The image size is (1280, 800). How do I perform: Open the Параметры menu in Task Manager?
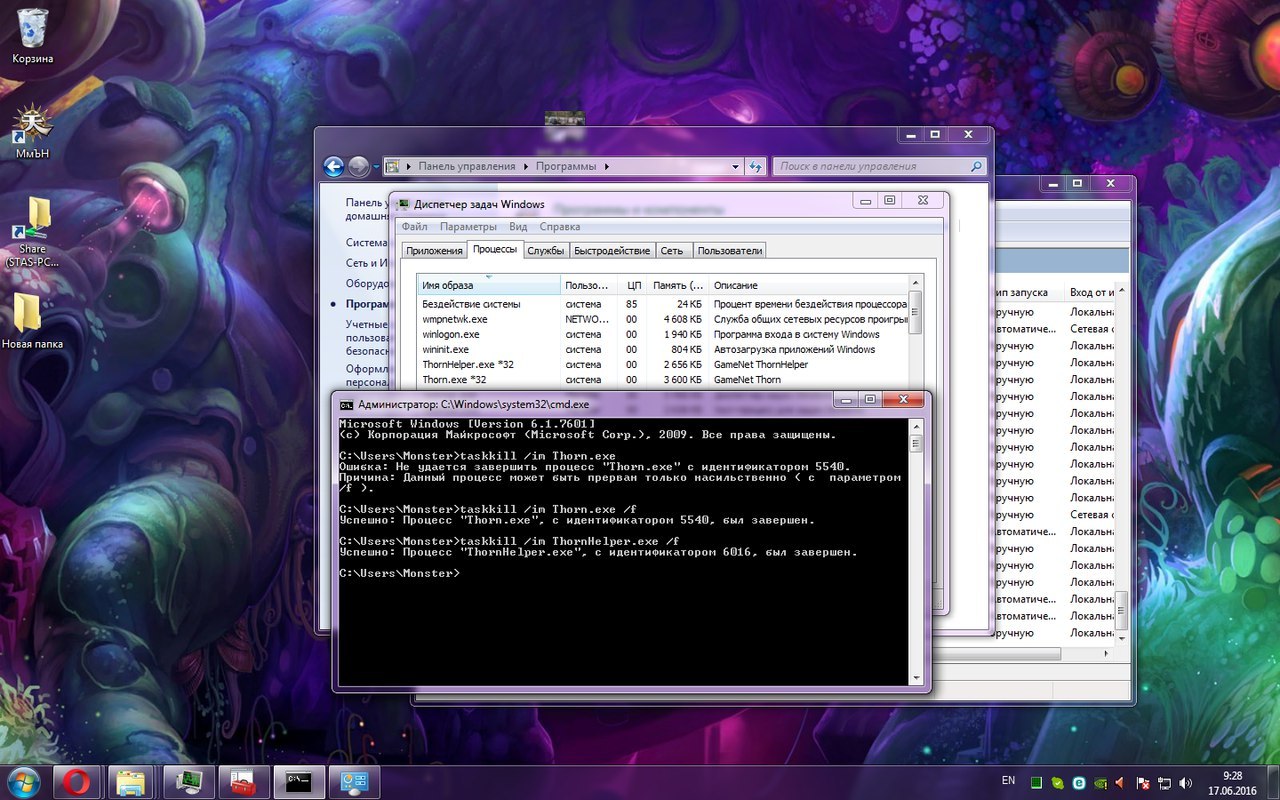point(468,227)
